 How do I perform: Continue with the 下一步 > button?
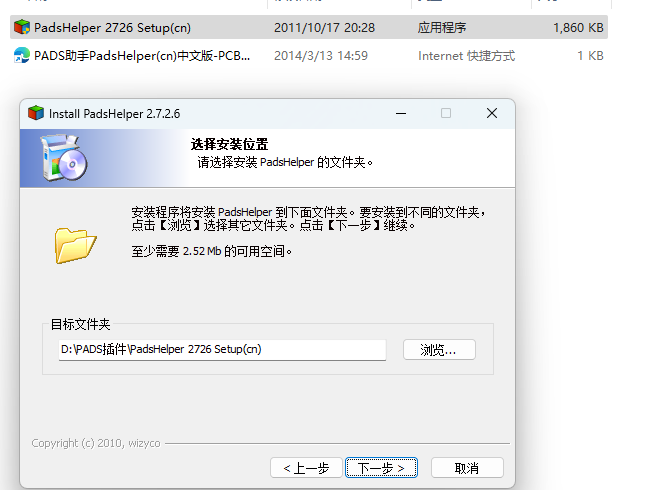(x=381, y=468)
